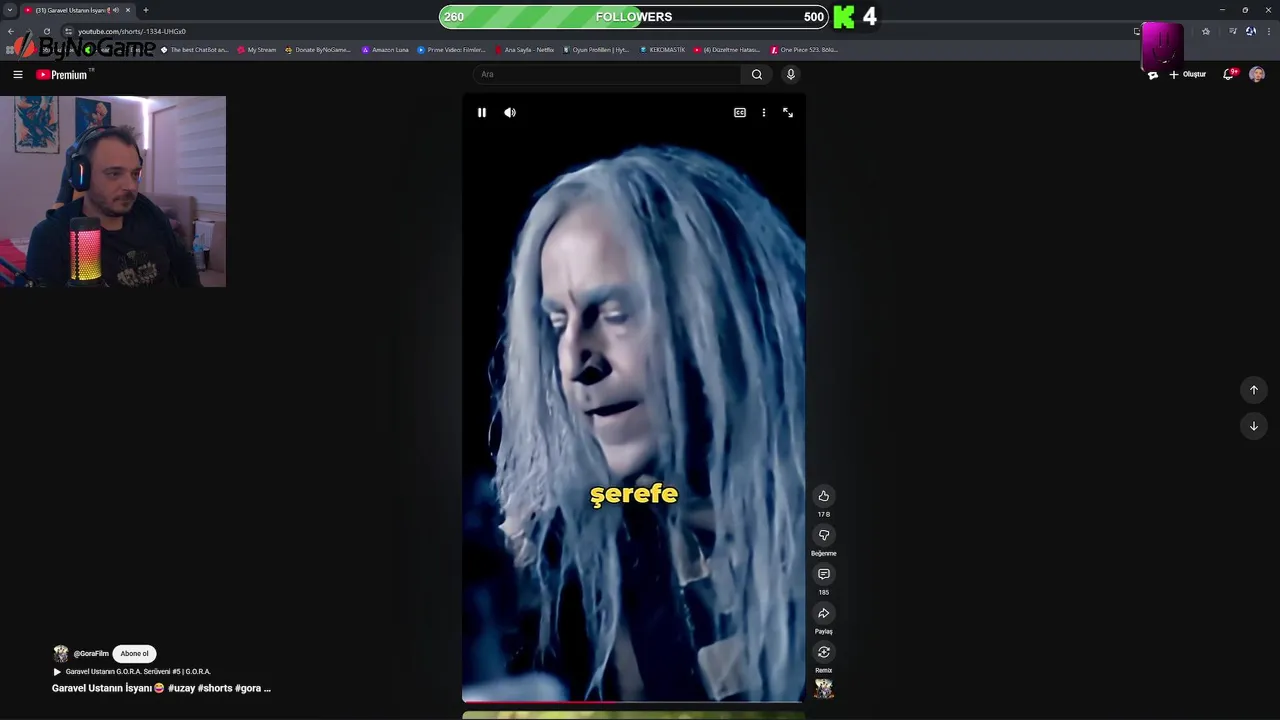Open the YouTube account avatar menu

(1257, 74)
